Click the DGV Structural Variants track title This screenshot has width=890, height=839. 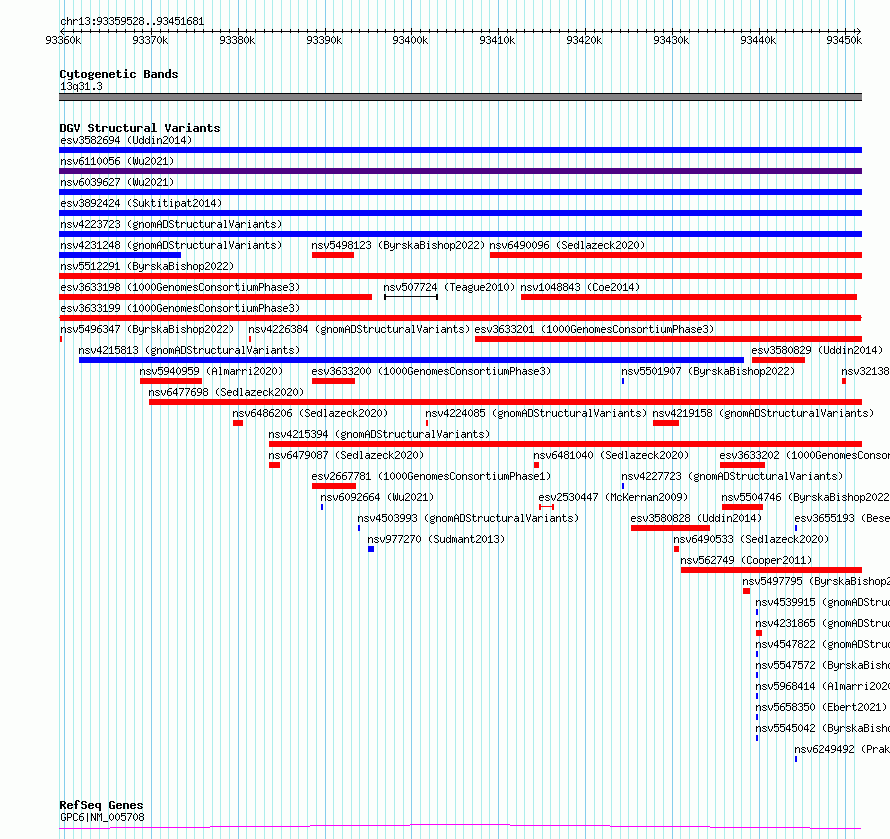pyautogui.click(x=140, y=128)
